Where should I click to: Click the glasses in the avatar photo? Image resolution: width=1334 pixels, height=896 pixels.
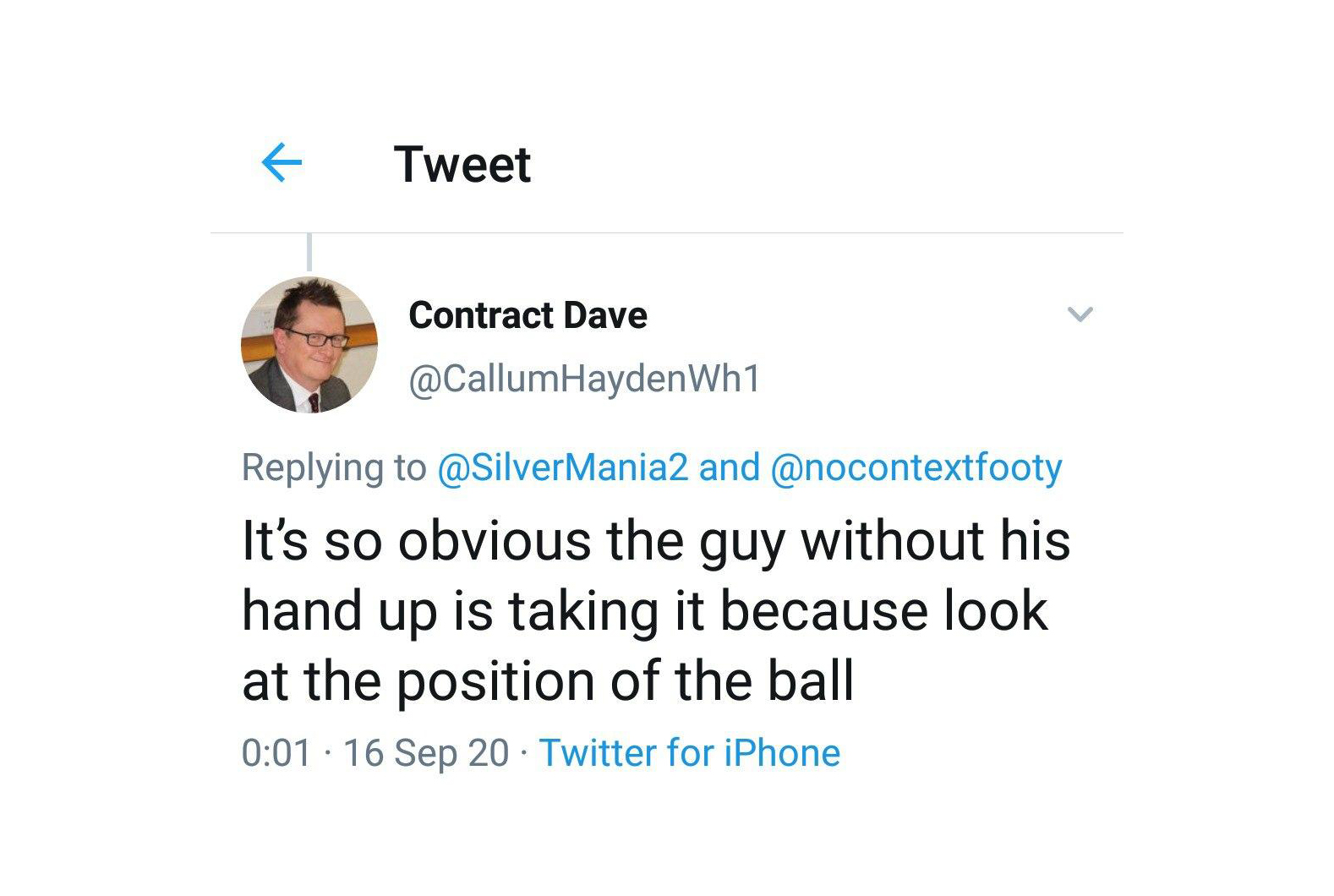click(314, 337)
